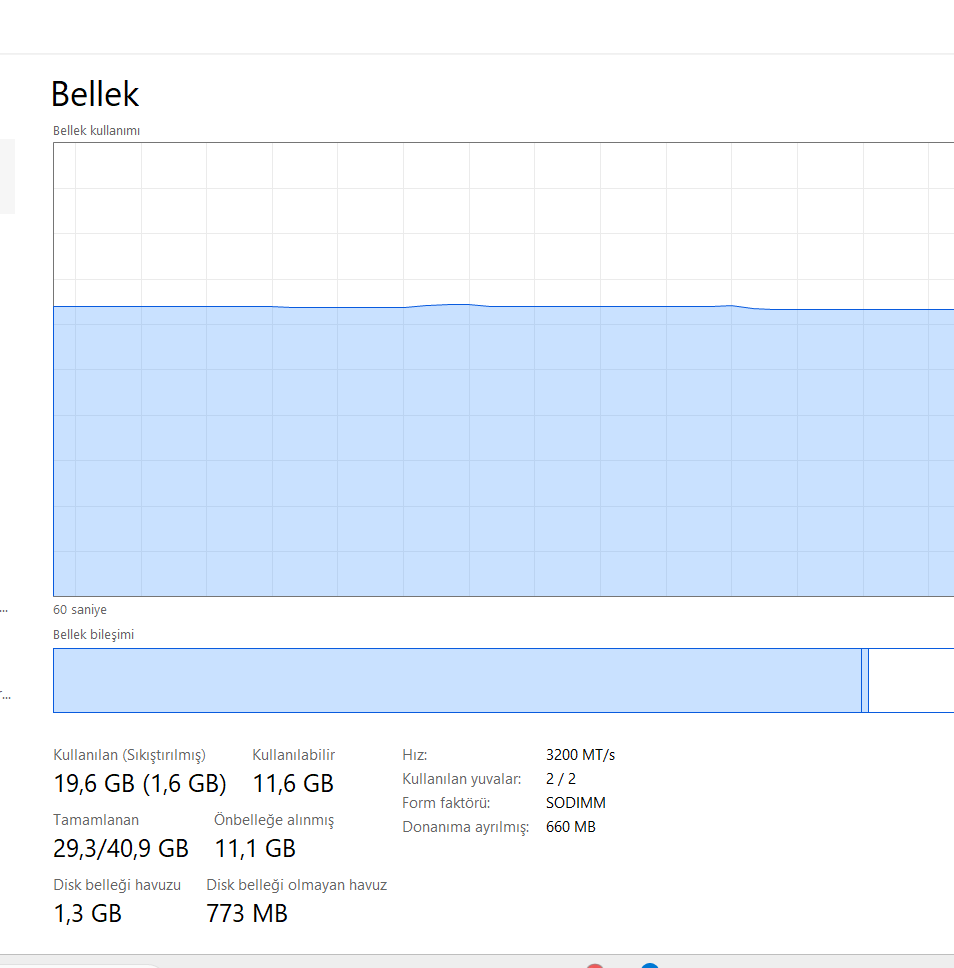Click the Tamamlanan 29,3/40,9 GB value
Viewport: 954px width, 968px height.
121,848
